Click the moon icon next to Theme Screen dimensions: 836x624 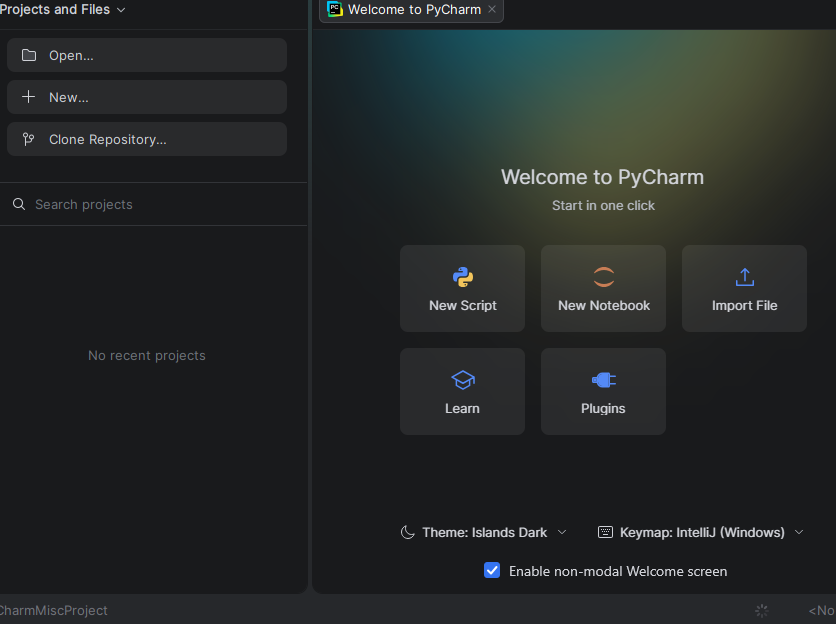coord(407,532)
